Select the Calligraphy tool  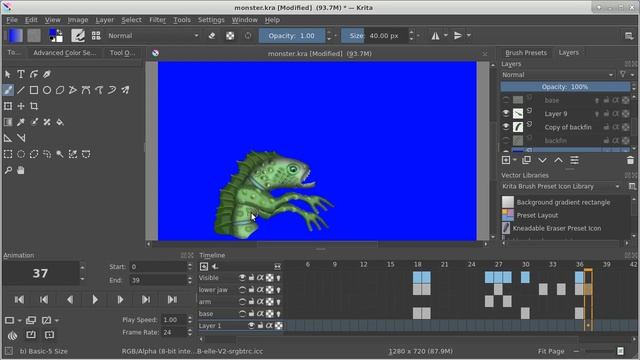[x=47, y=74]
